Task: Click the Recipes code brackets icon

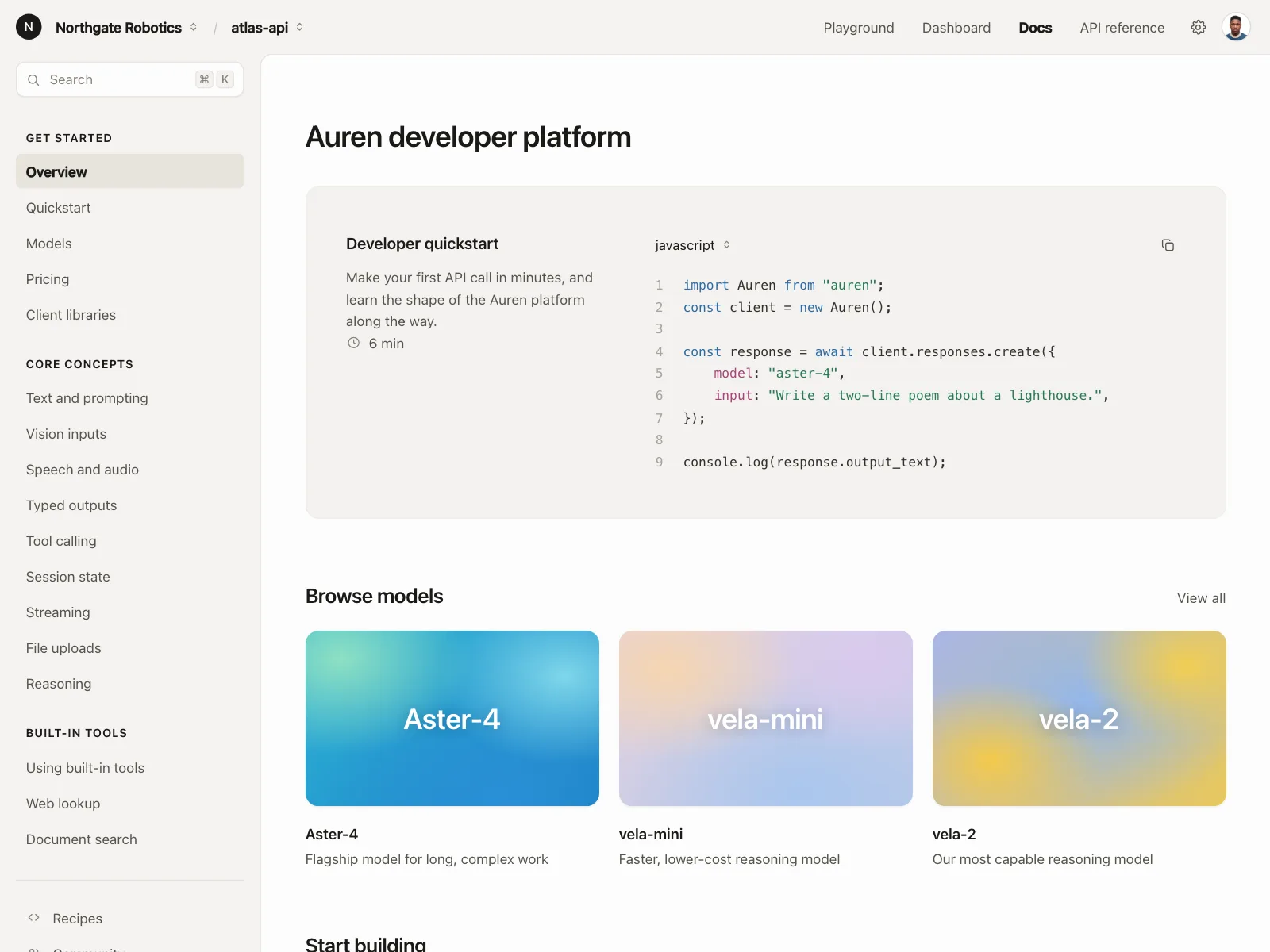Action: pyautogui.click(x=33, y=918)
